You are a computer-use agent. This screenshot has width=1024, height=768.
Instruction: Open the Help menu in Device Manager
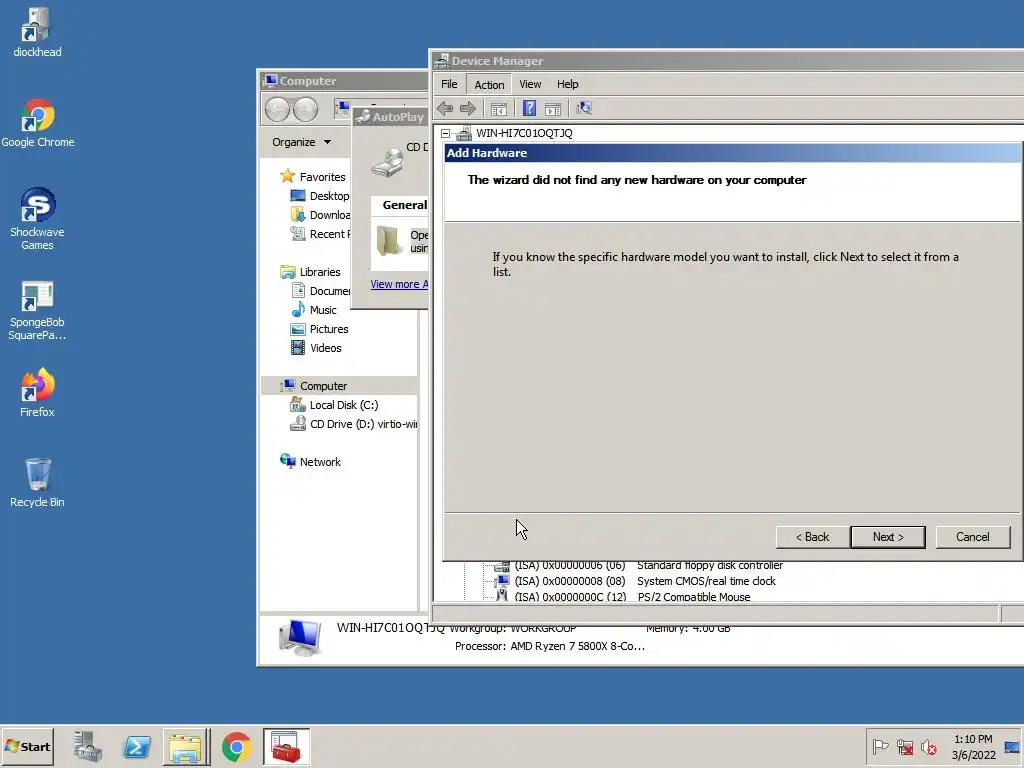[x=568, y=84]
